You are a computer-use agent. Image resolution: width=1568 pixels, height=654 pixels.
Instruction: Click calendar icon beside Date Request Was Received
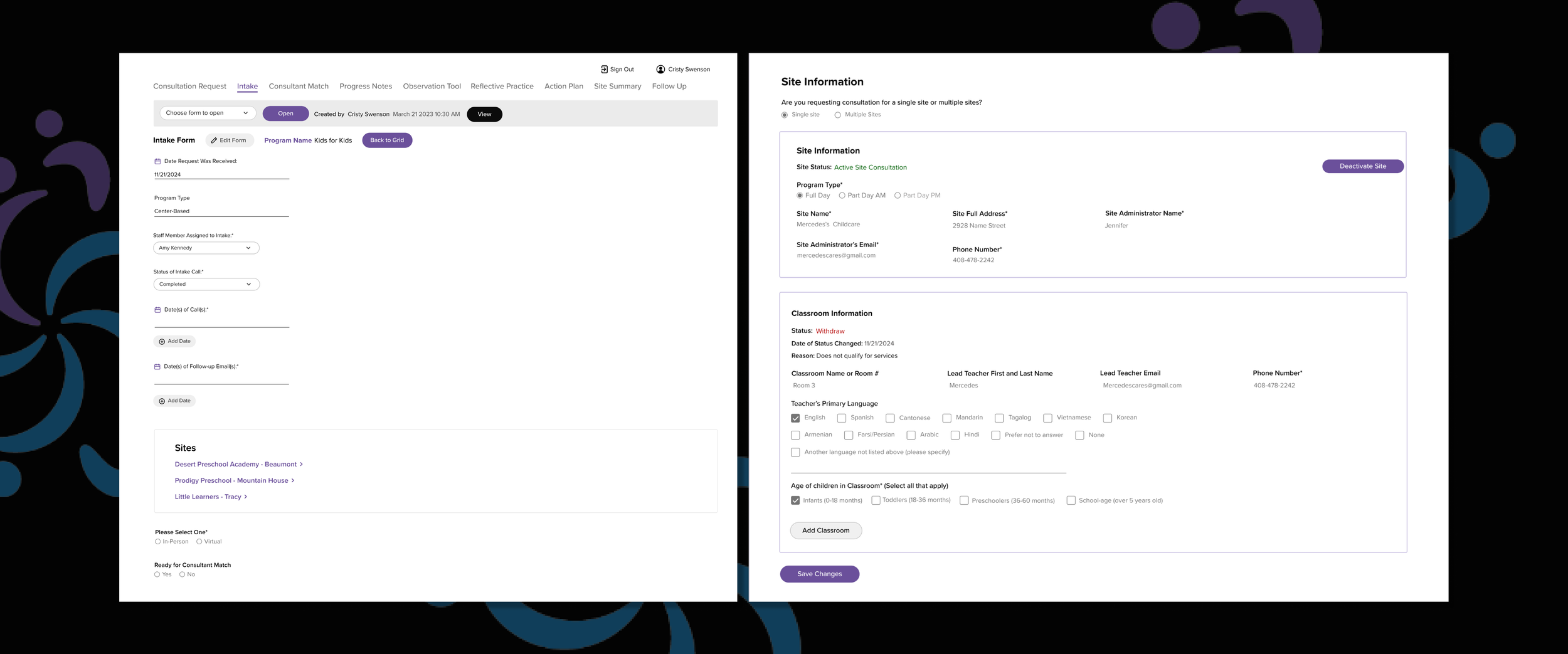click(157, 161)
